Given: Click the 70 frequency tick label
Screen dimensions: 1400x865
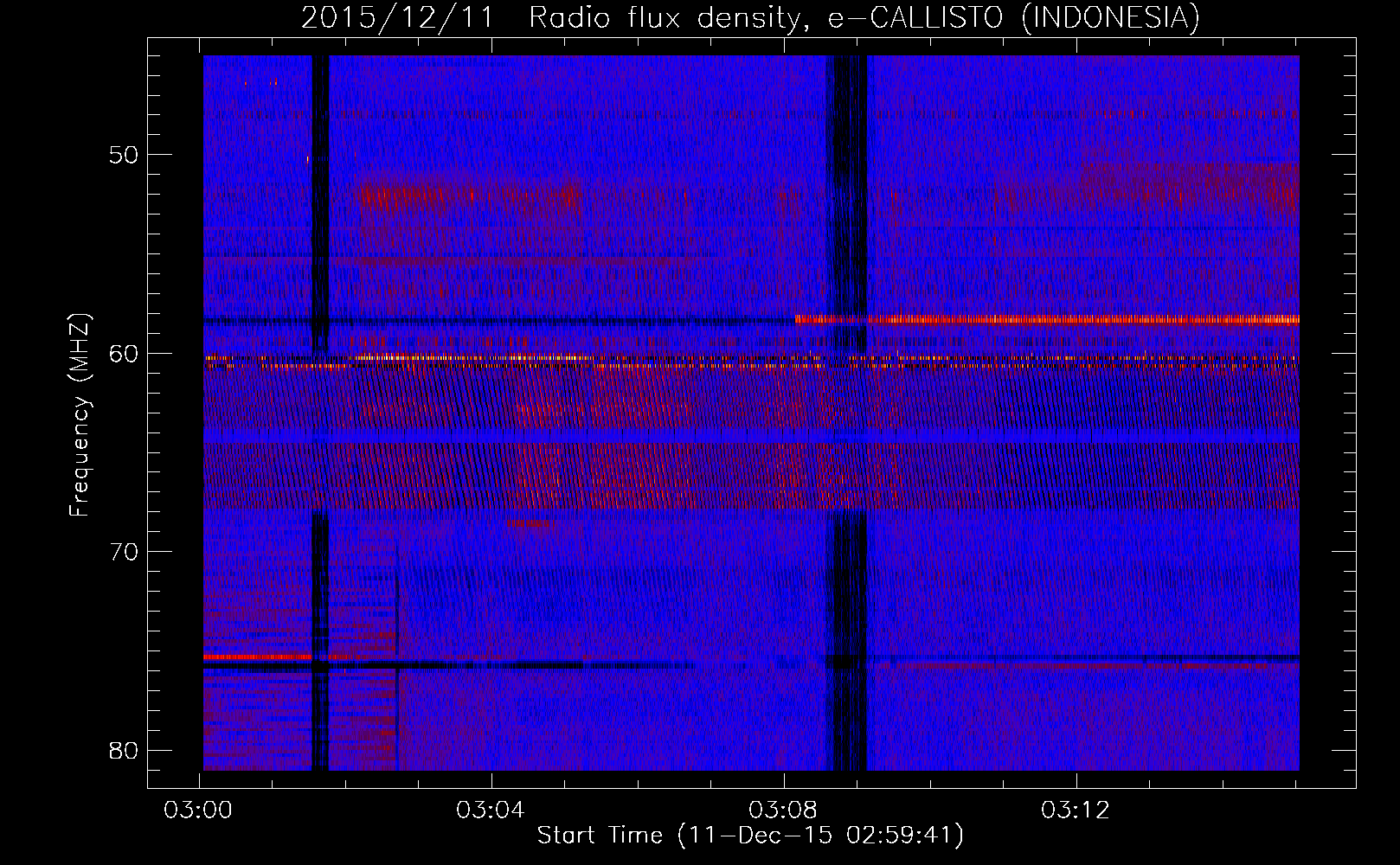Looking at the screenshot, I should 125,551.
